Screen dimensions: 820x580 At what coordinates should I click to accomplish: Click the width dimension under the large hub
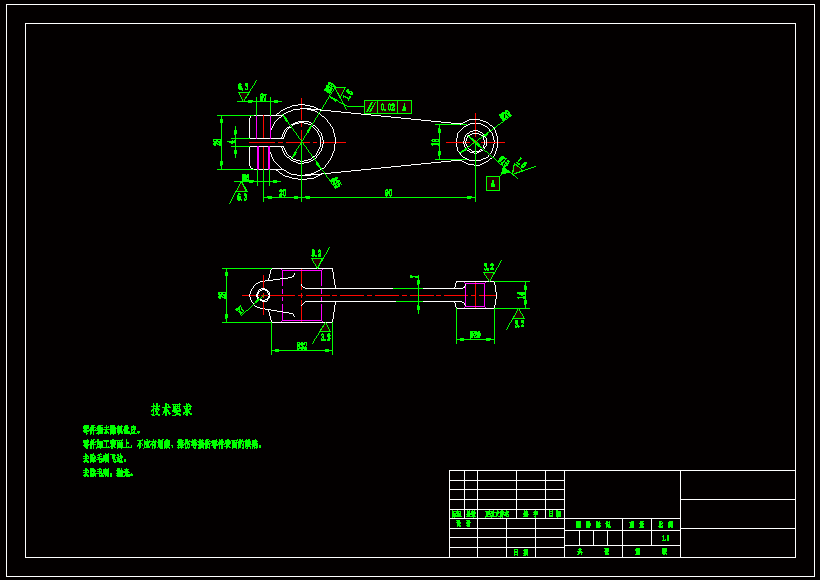tap(302, 346)
